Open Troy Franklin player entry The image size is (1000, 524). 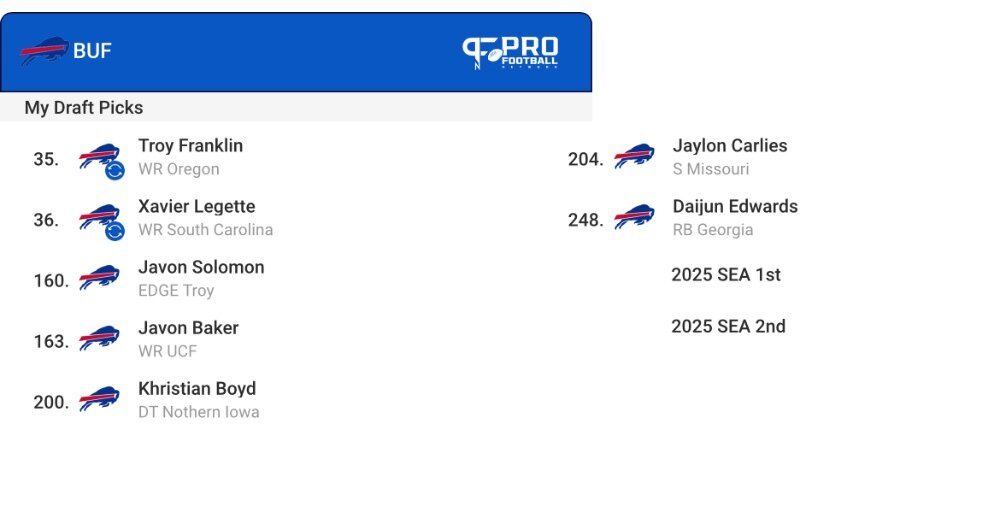coord(190,157)
